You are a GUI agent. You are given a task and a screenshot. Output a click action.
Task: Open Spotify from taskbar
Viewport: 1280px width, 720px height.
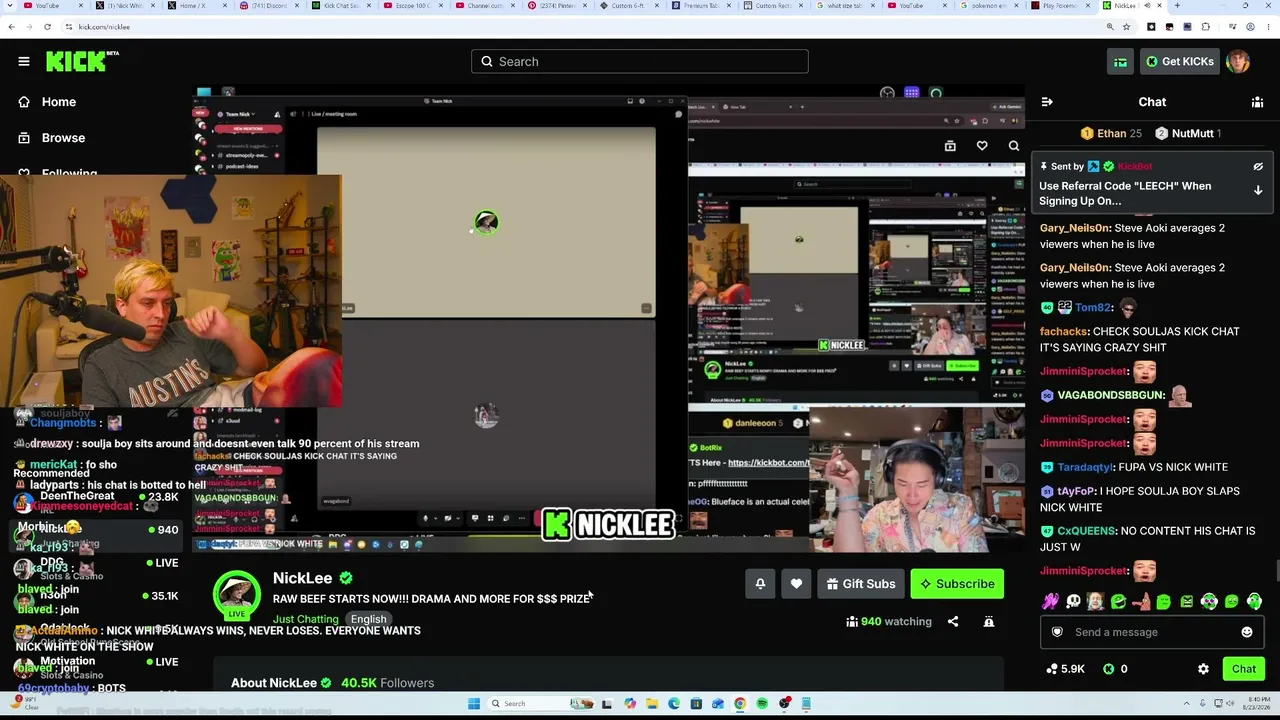762,704
